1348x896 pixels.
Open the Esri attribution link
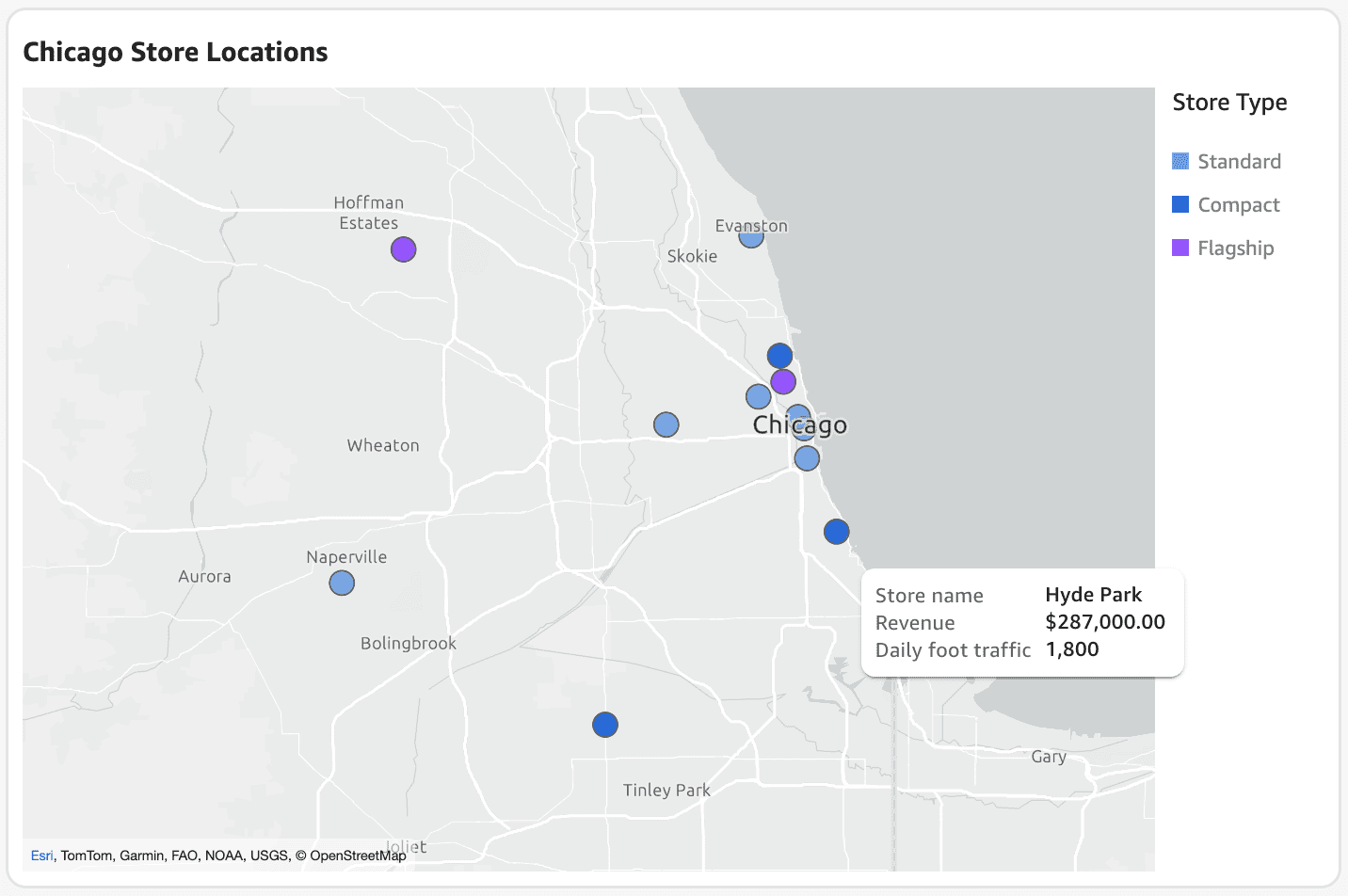[x=41, y=856]
